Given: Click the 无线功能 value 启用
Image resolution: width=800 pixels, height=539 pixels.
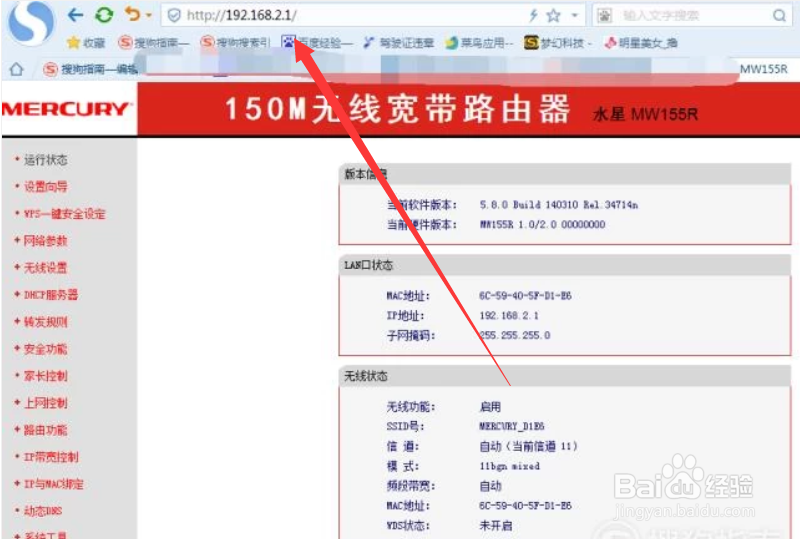Looking at the screenshot, I should click(490, 407).
